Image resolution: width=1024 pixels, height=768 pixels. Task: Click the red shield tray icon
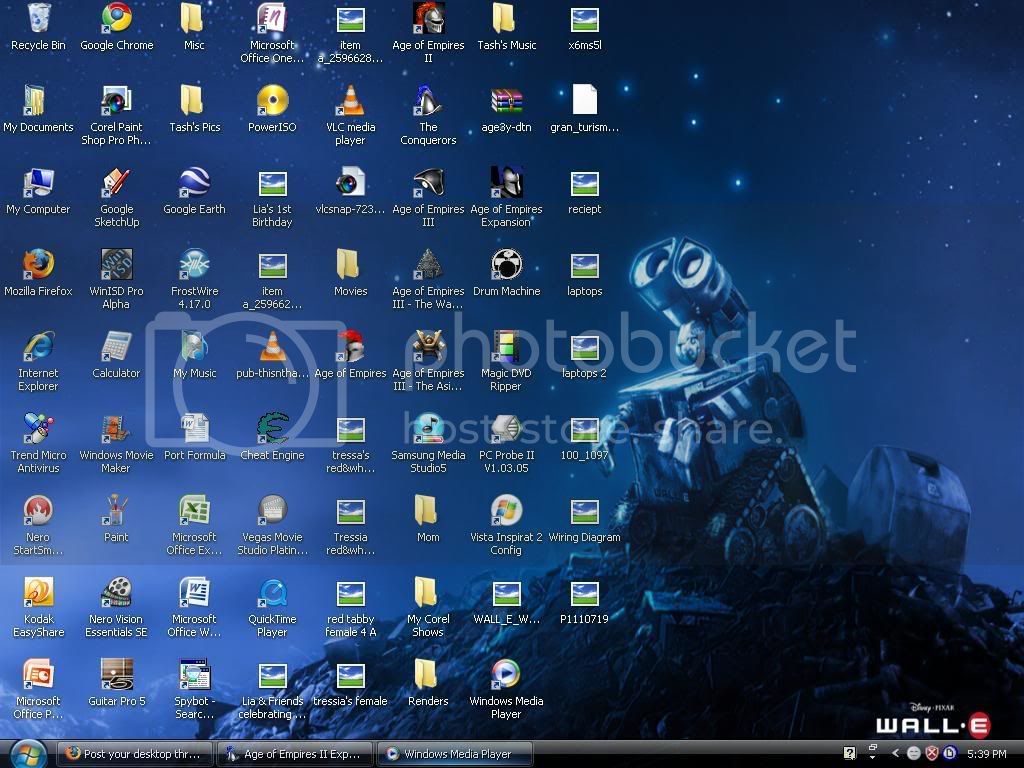coord(932,753)
